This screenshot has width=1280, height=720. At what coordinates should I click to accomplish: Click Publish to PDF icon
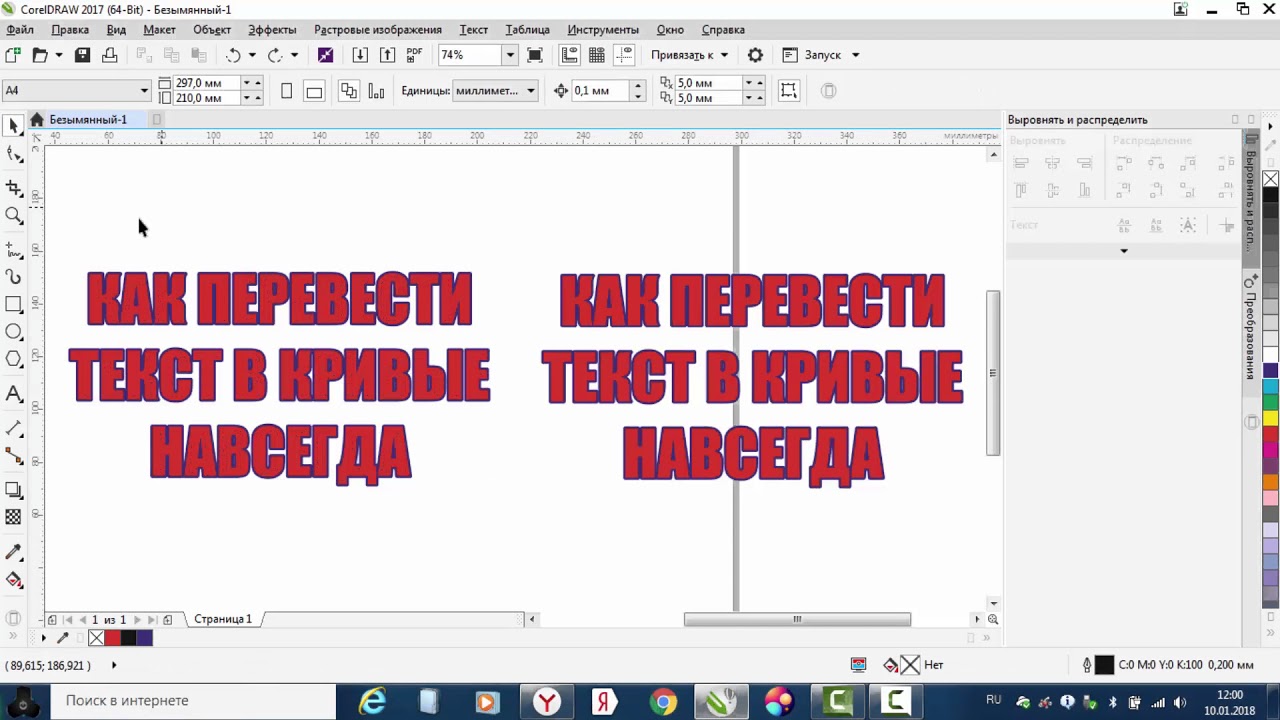[x=414, y=55]
